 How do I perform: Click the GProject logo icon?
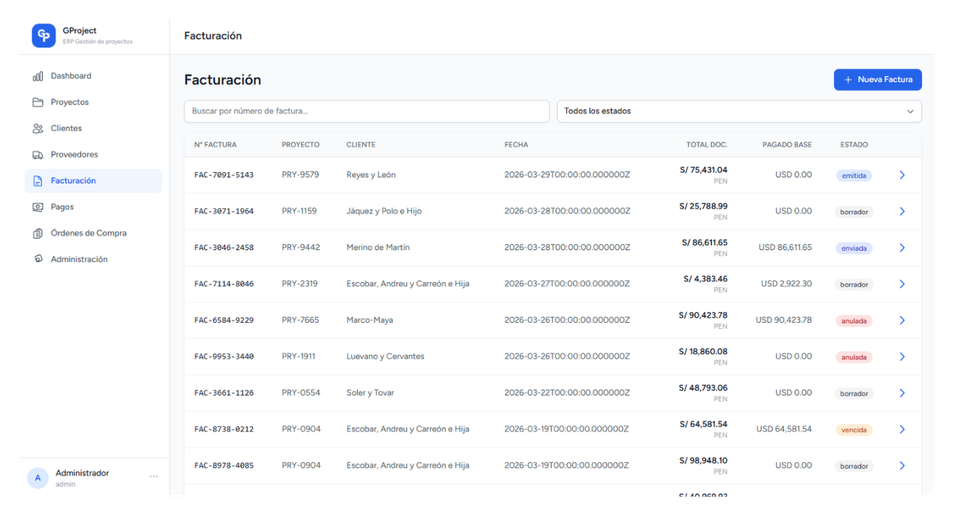point(44,36)
